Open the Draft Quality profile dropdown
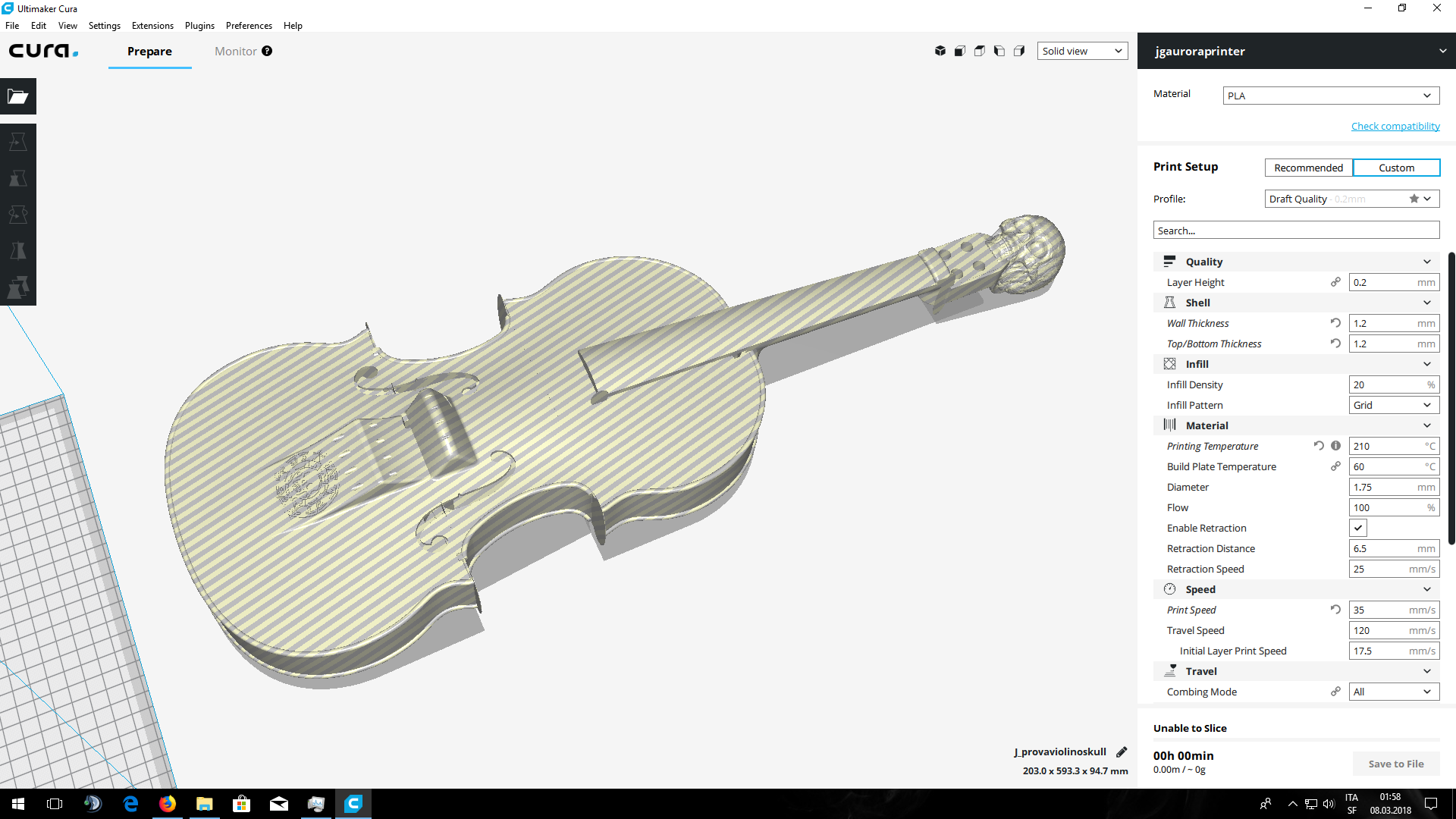The width and height of the screenshot is (1456, 819). 1352,199
